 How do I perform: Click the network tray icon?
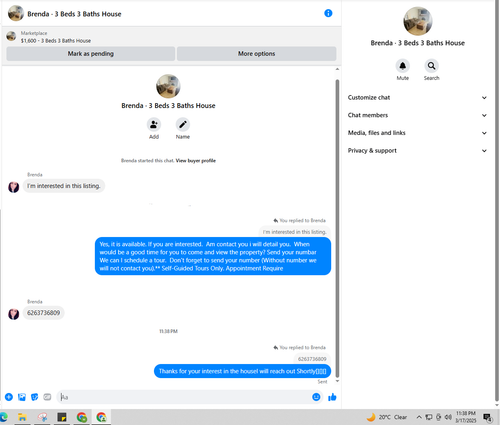click(x=429, y=417)
